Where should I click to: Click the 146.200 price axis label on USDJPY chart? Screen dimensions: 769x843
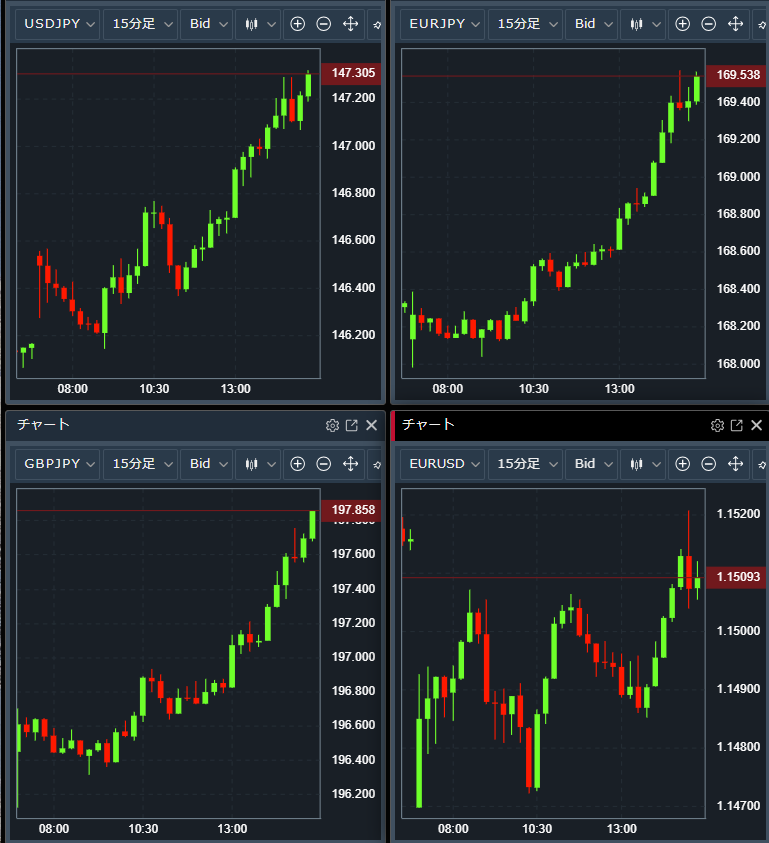(x=353, y=335)
